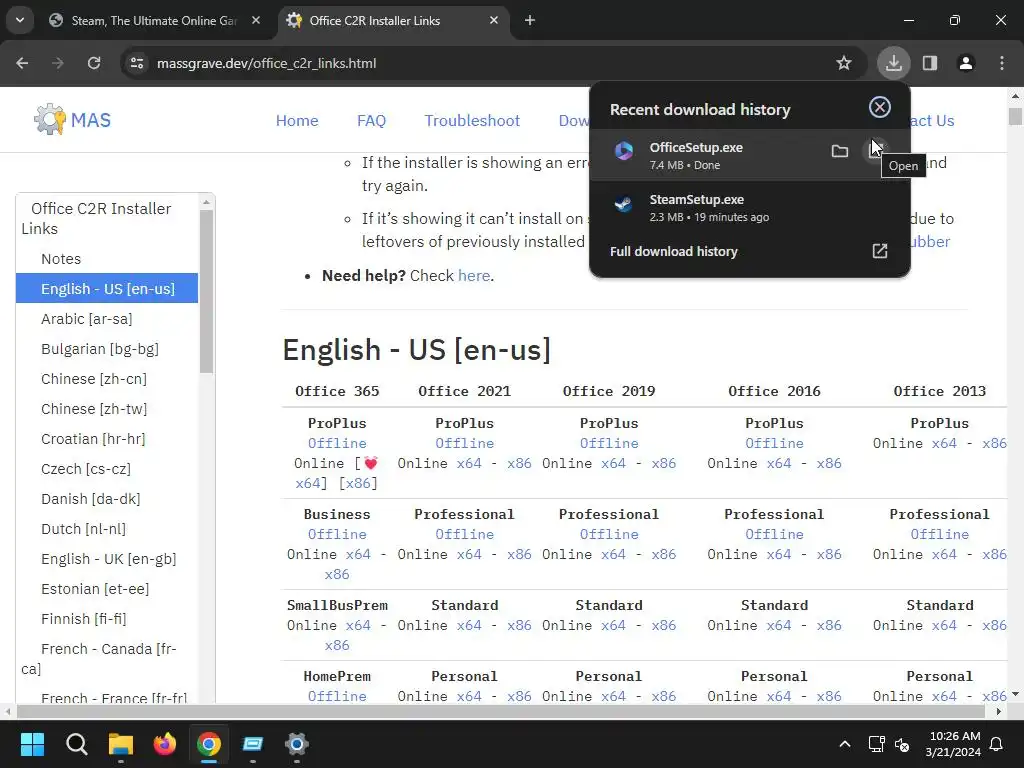Open full download history in new tab
Image resolution: width=1024 pixels, height=768 pixels.
880,251
